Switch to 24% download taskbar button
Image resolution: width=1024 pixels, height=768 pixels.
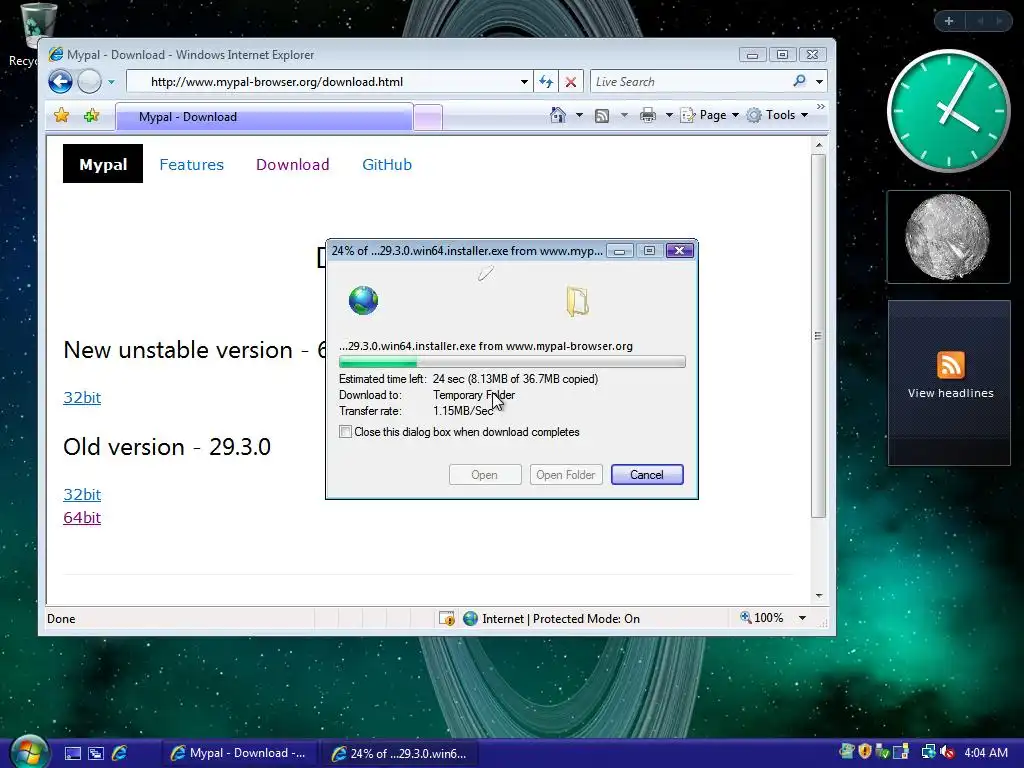click(400, 754)
